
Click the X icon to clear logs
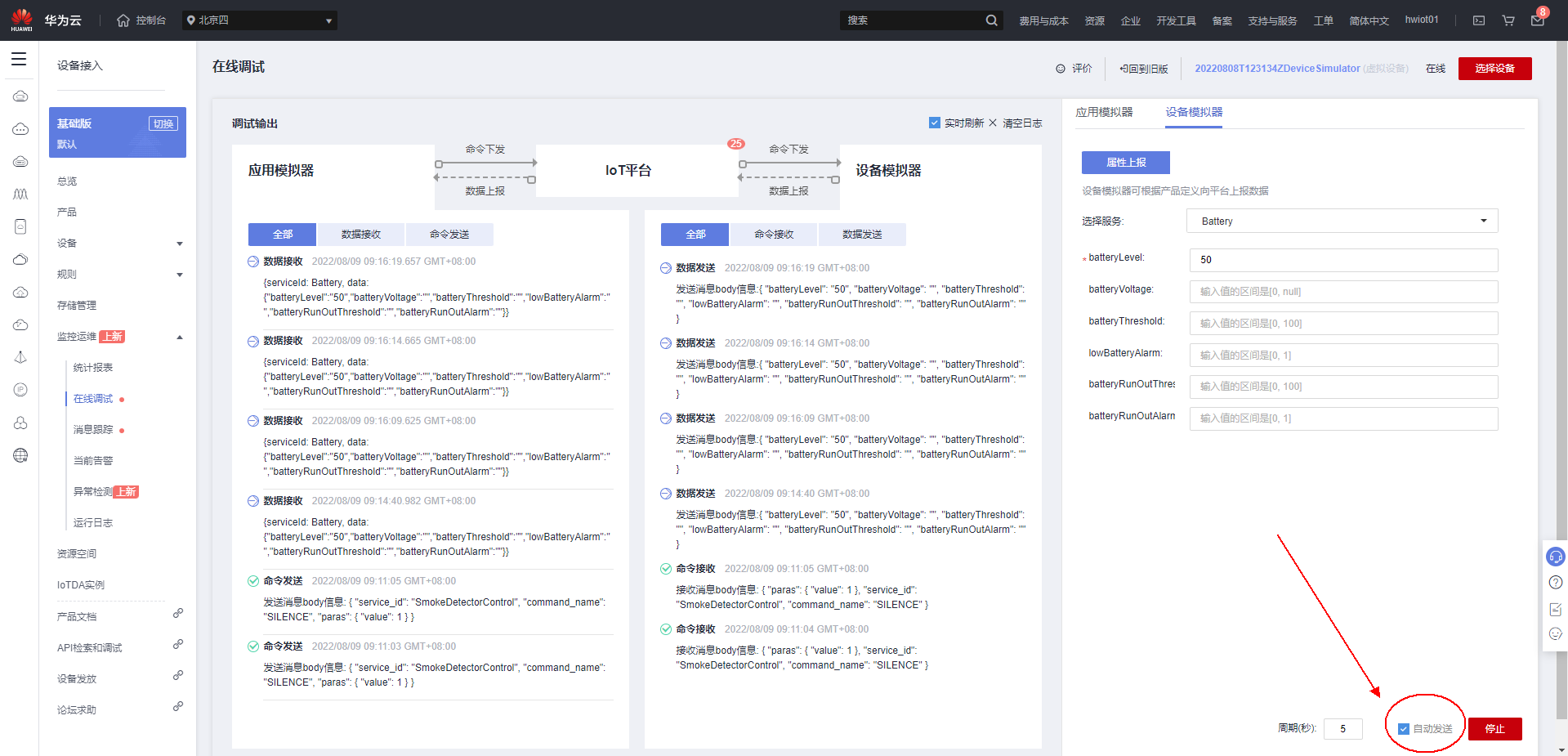(x=993, y=123)
